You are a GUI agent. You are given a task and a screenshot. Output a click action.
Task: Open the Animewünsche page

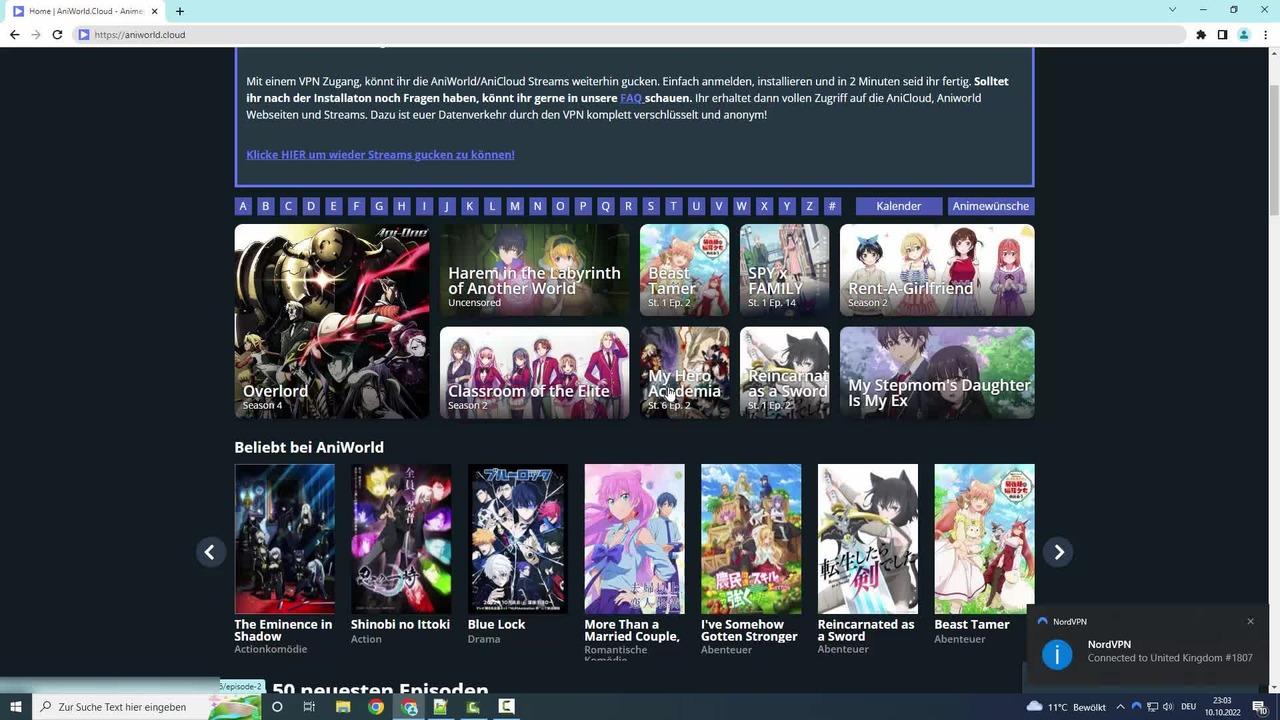991,206
